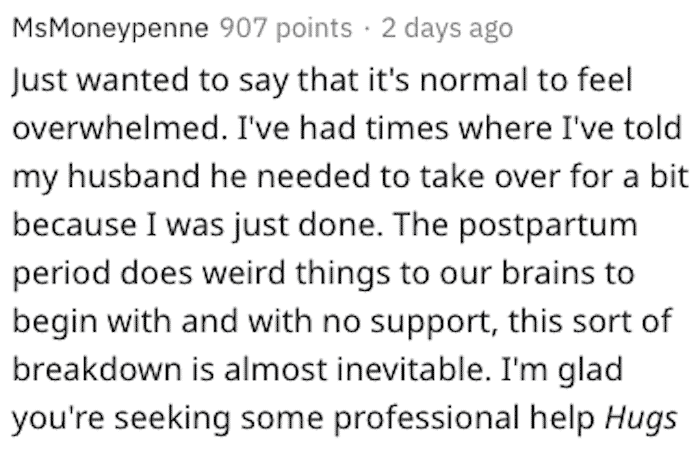Click the italic word "Hugs"
700x453 pixels.
tap(641, 419)
